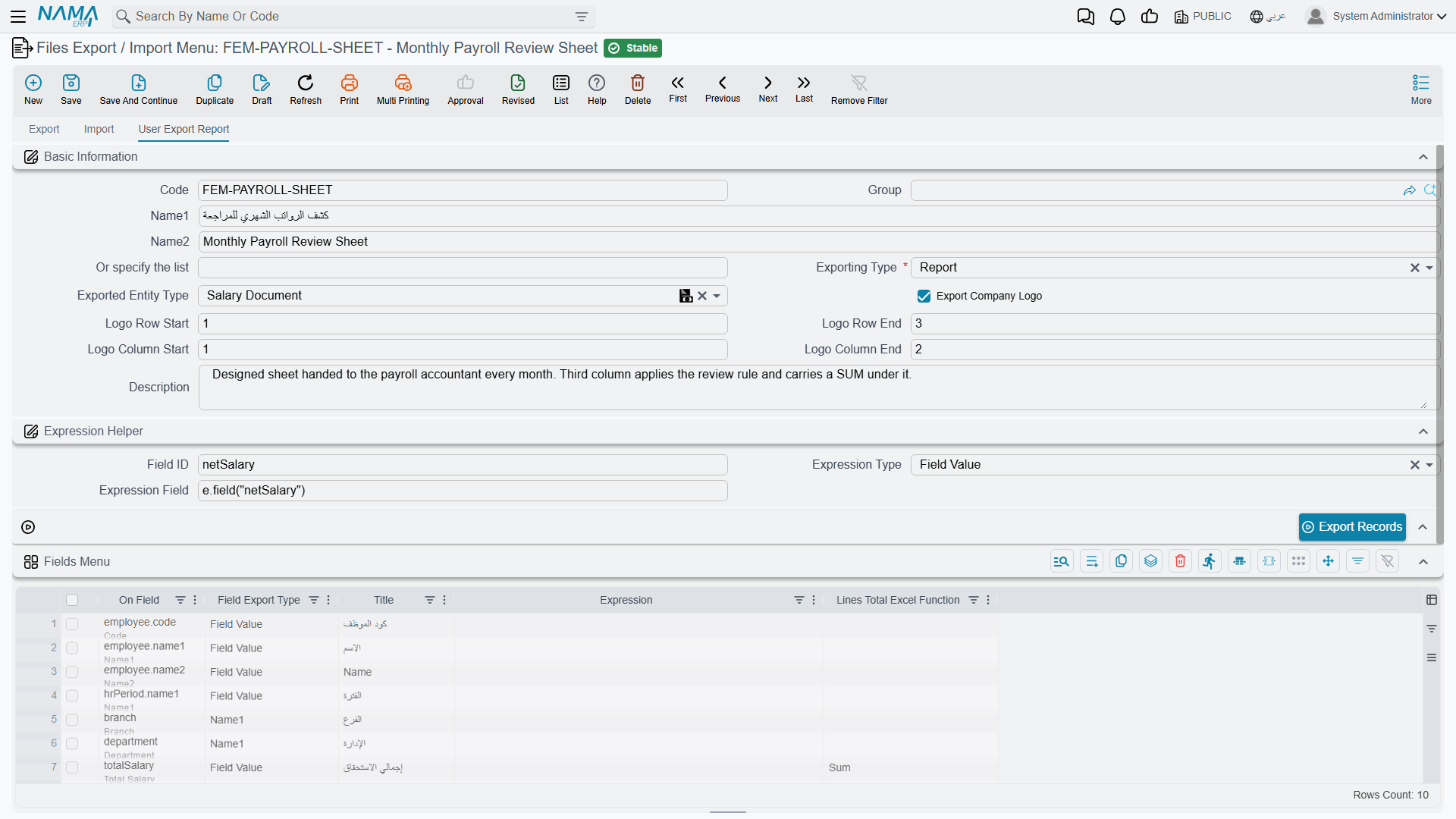Click the Save icon
The width and height of the screenshot is (1456, 819).
pos(71,83)
